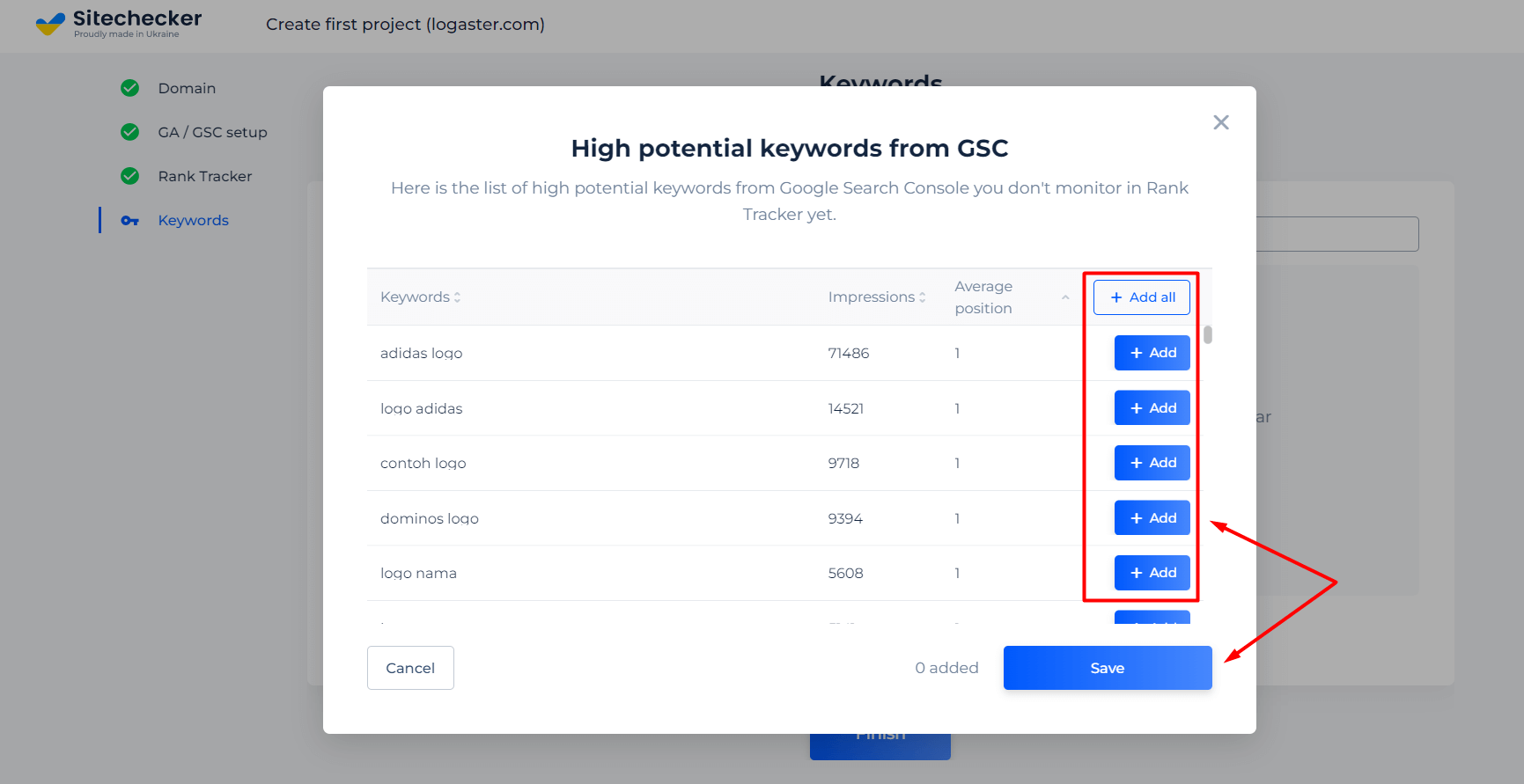Viewport: 1524px width, 784px height.
Task: Click the keyword list scrollbar thumb
Action: click(x=1208, y=335)
